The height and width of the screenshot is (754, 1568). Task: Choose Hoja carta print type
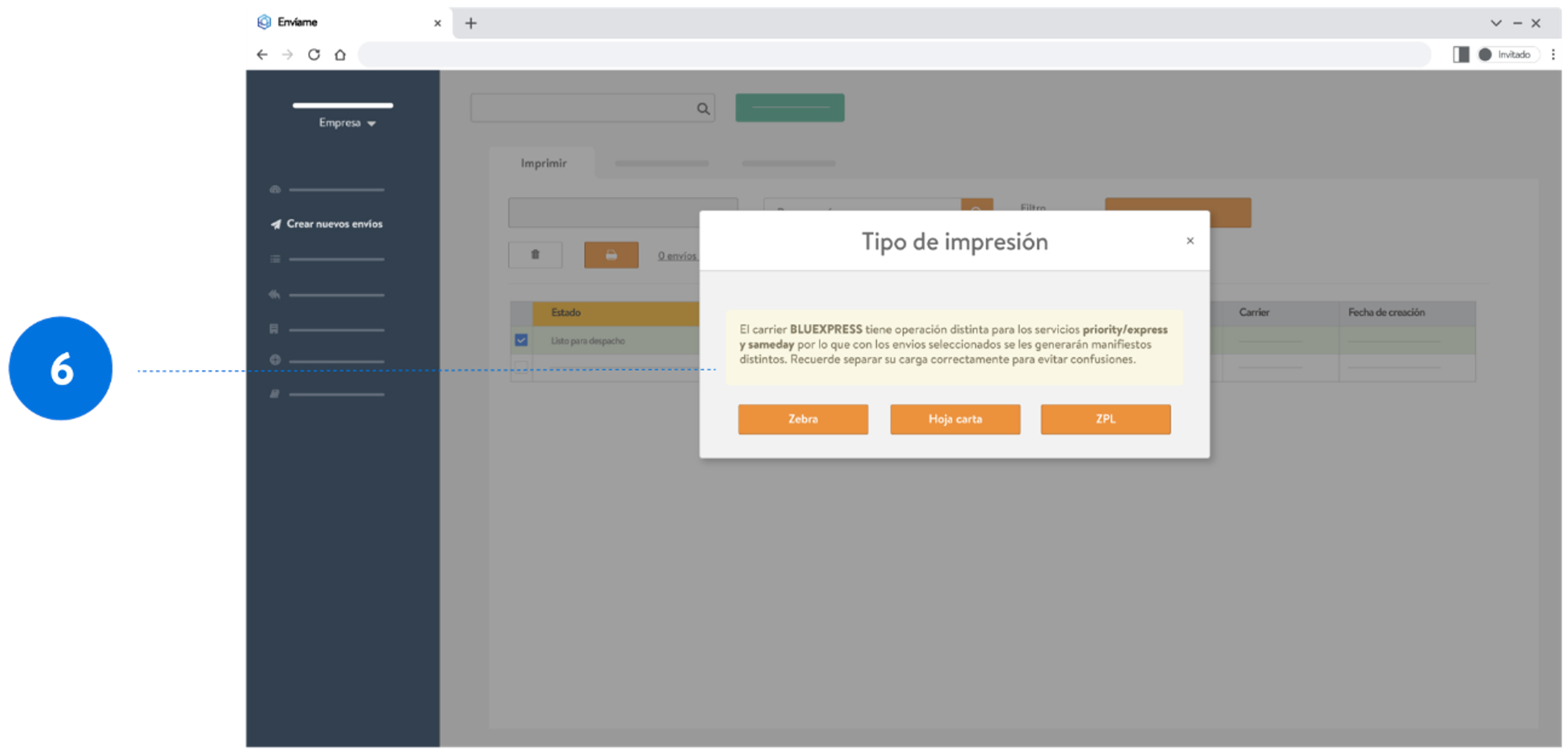click(x=955, y=419)
